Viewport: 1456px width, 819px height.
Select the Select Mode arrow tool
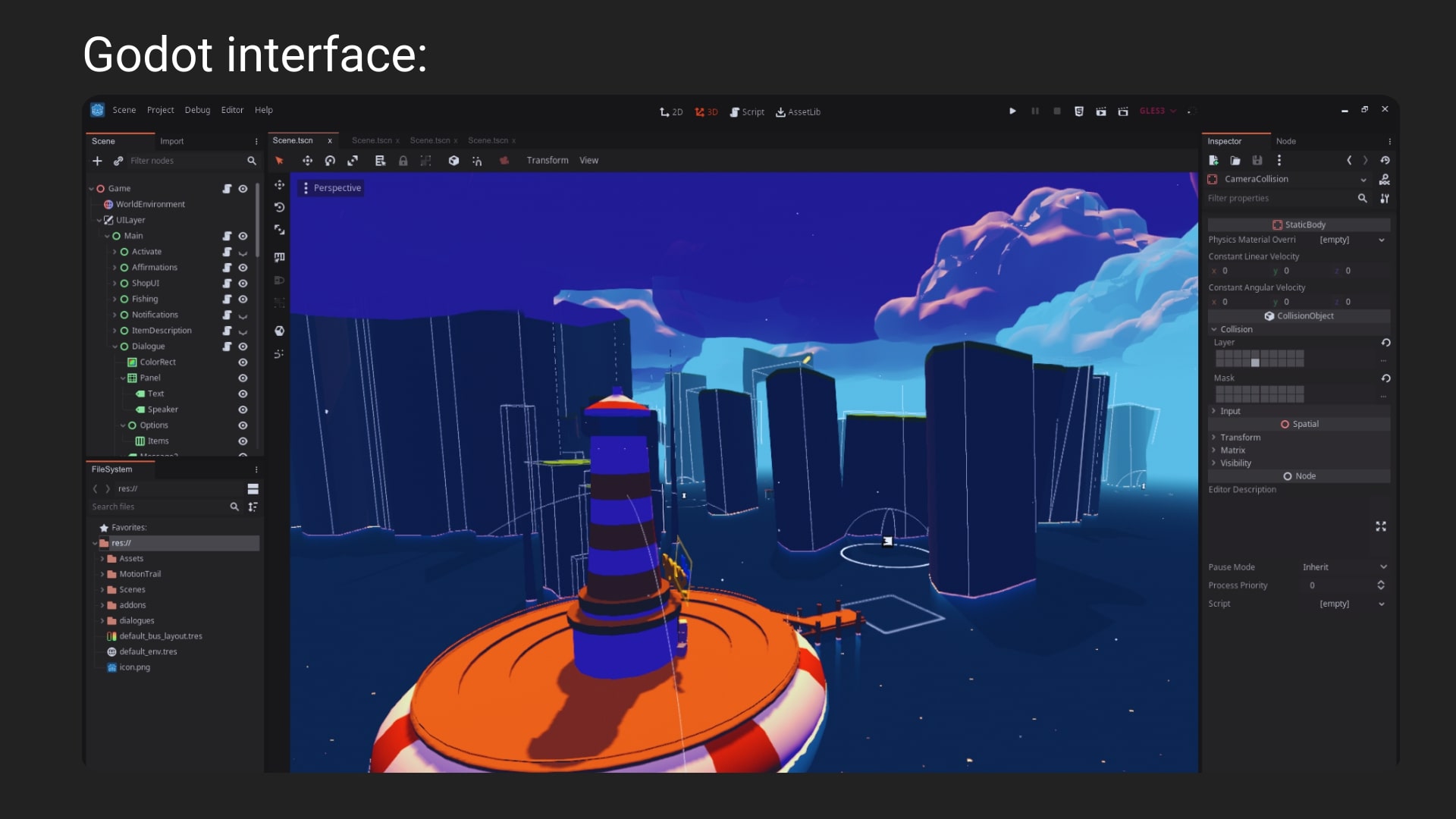pos(279,161)
